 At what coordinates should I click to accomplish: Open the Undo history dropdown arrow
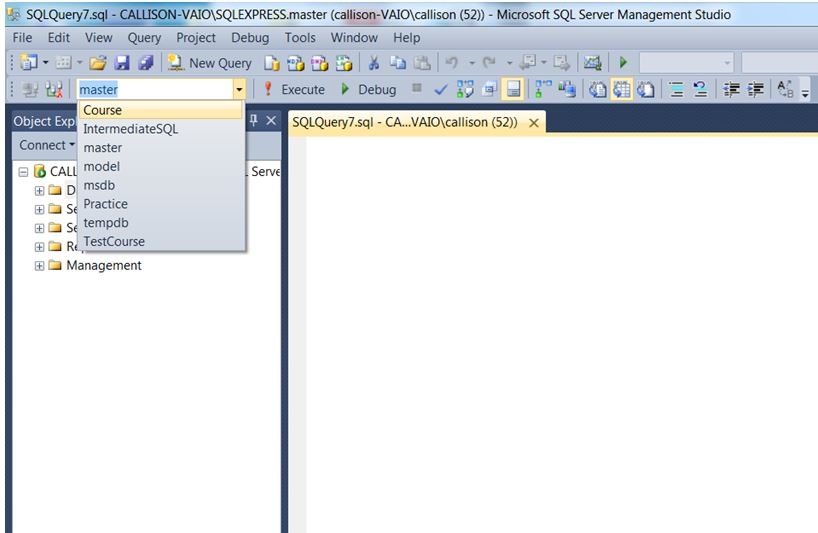(472, 63)
